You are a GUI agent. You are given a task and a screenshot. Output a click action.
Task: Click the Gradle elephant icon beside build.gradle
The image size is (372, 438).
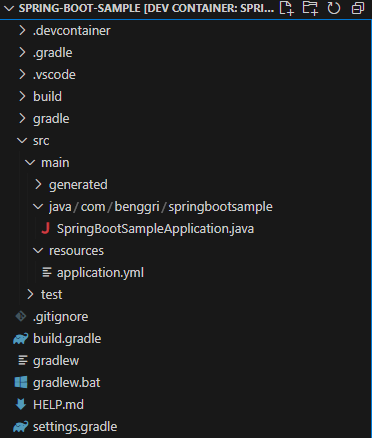[21, 339]
